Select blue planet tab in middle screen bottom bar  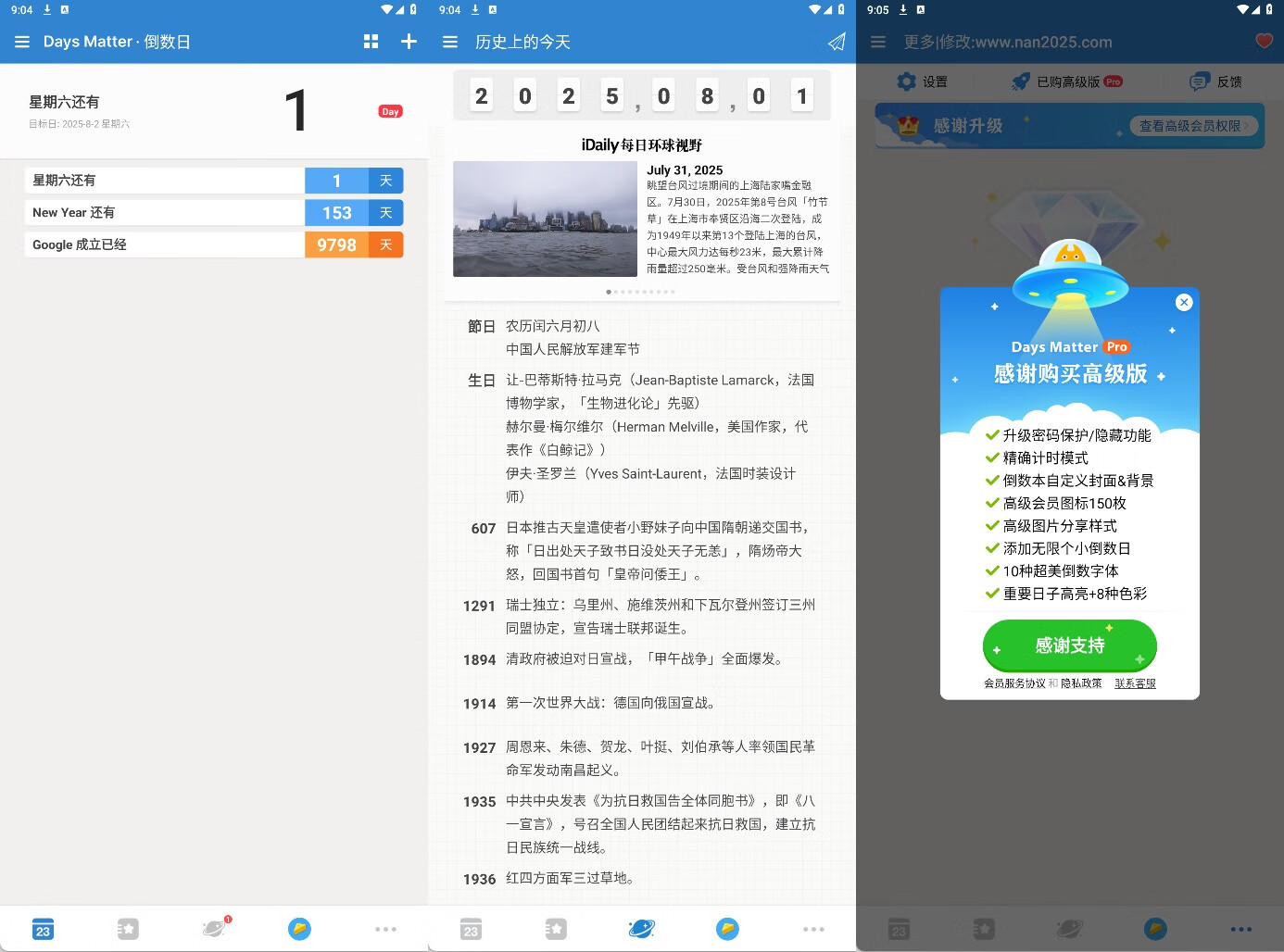[x=641, y=929]
